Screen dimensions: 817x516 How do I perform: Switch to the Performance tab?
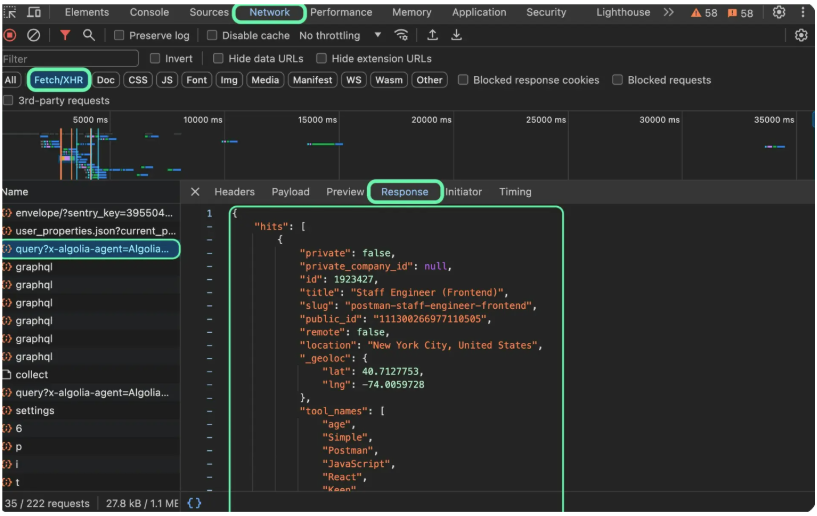click(x=341, y=12)
